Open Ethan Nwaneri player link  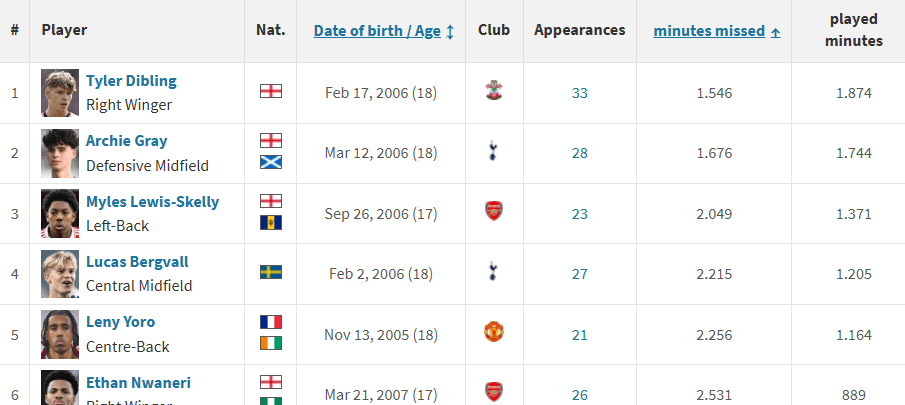138,382
